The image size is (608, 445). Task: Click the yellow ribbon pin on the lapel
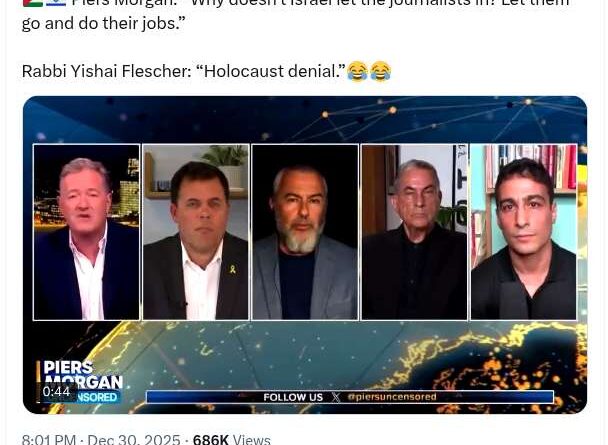click(x=233, y=269)
